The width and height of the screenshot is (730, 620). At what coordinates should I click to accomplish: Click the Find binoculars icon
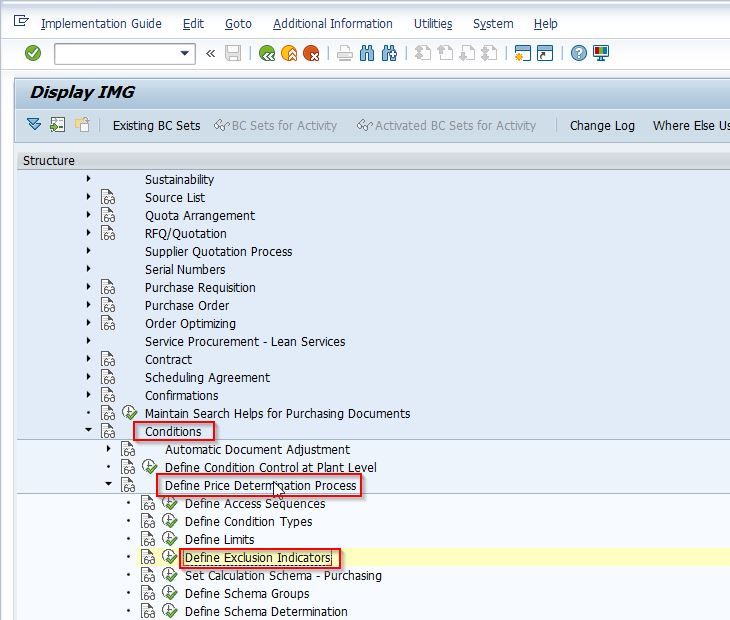tap(367, 54)
